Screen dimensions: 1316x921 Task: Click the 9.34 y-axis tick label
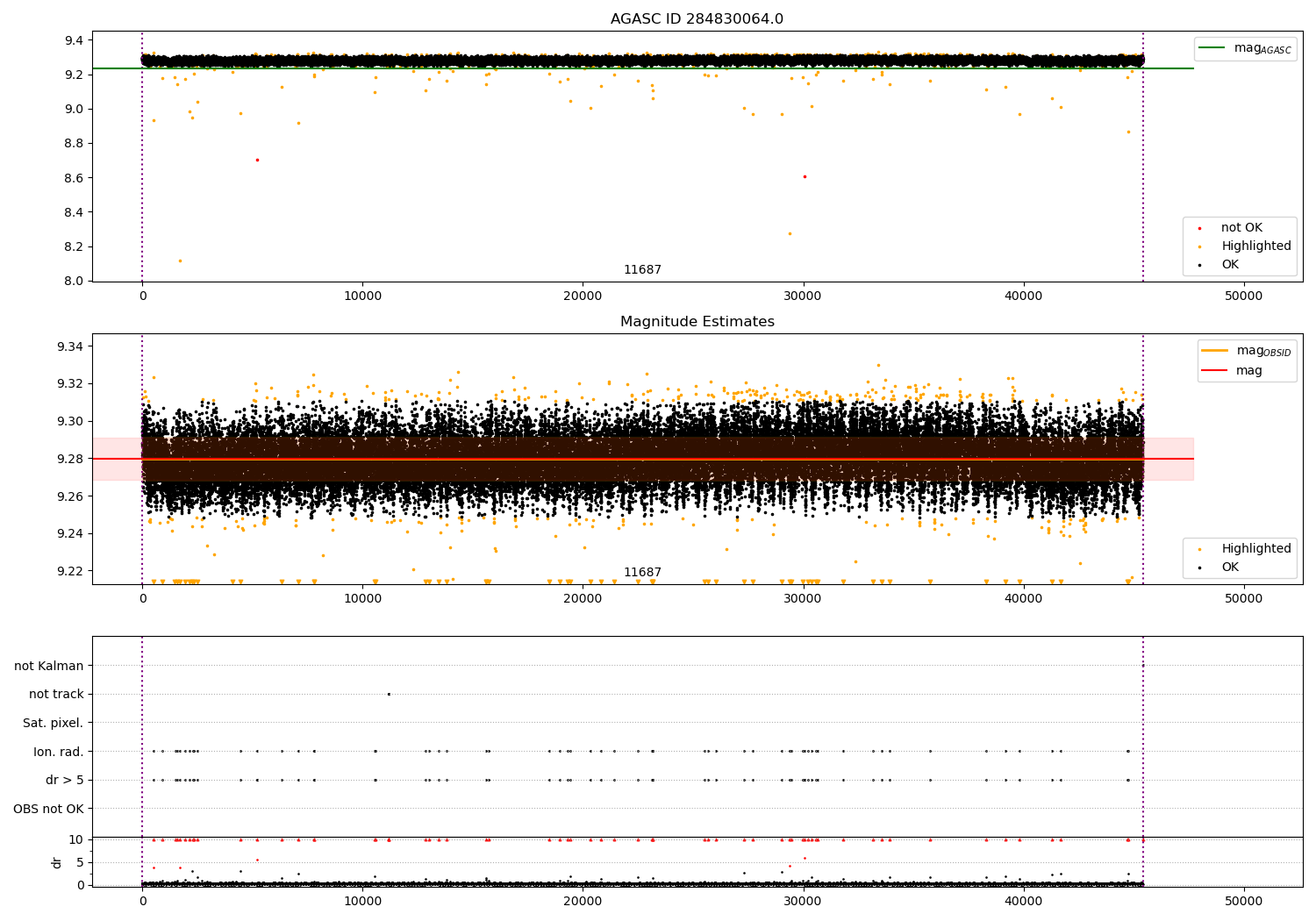(x=70, y=346)
